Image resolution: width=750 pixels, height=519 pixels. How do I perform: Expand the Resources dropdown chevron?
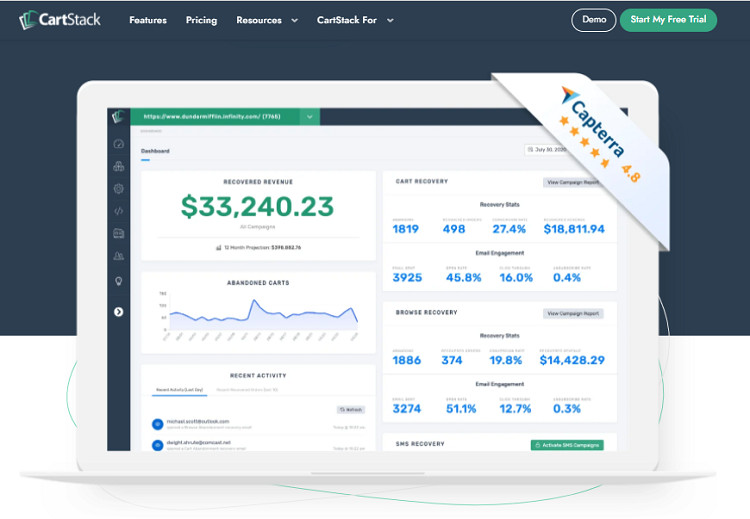295,20
